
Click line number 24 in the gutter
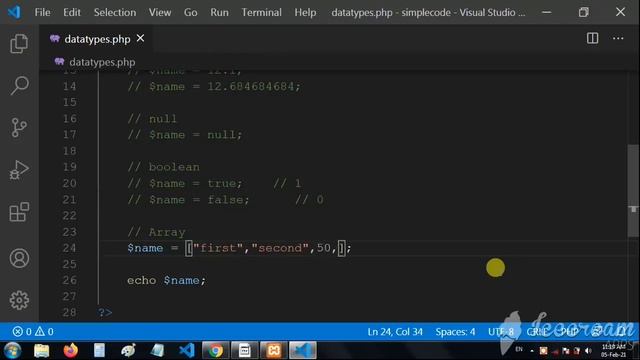click(69, 248)
